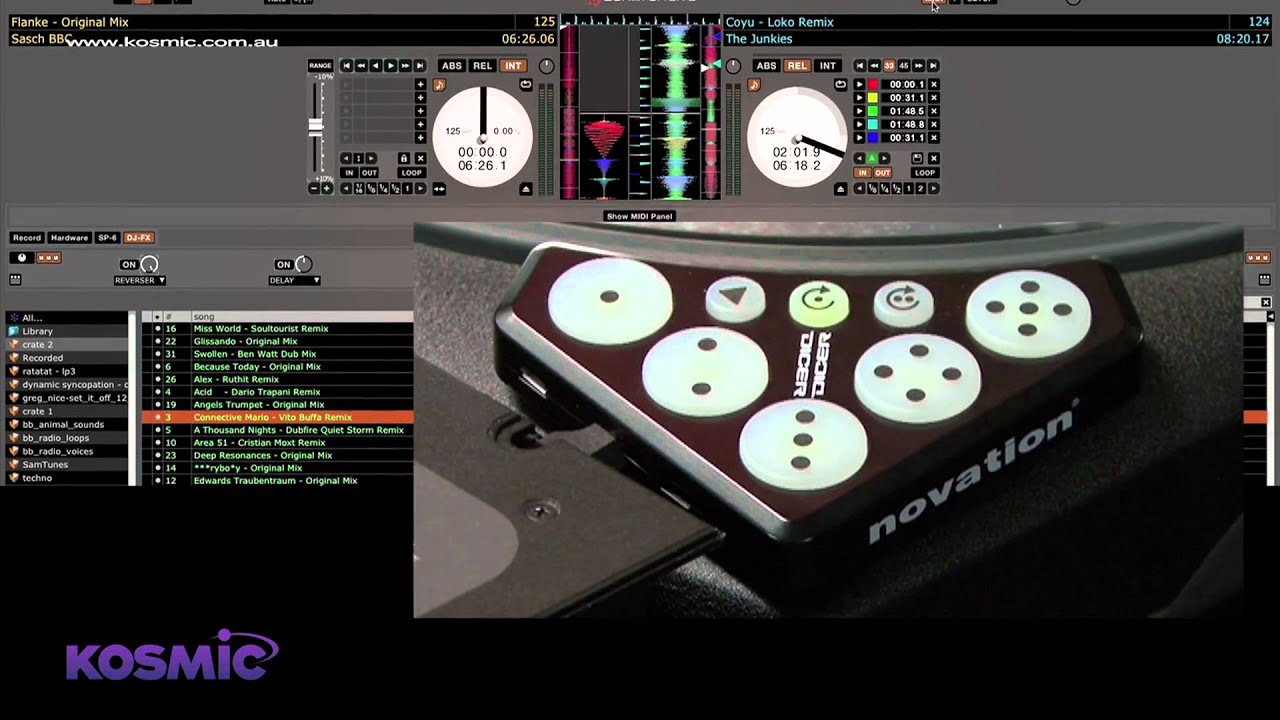Screen dimensions: 1280x720
Task: Lock the loop on left deck
Action: (404, 158)
